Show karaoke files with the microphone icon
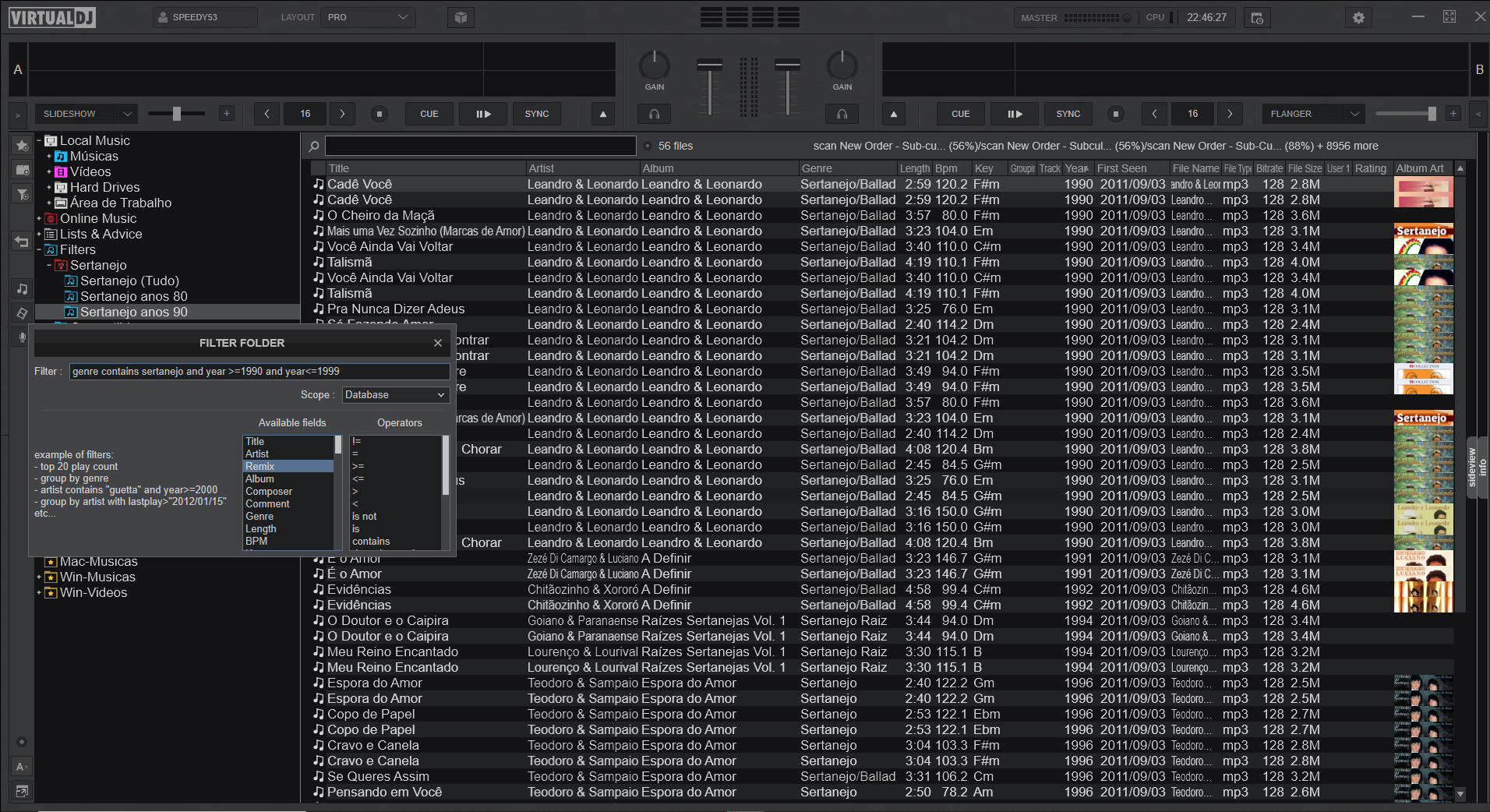 point(22,337)
